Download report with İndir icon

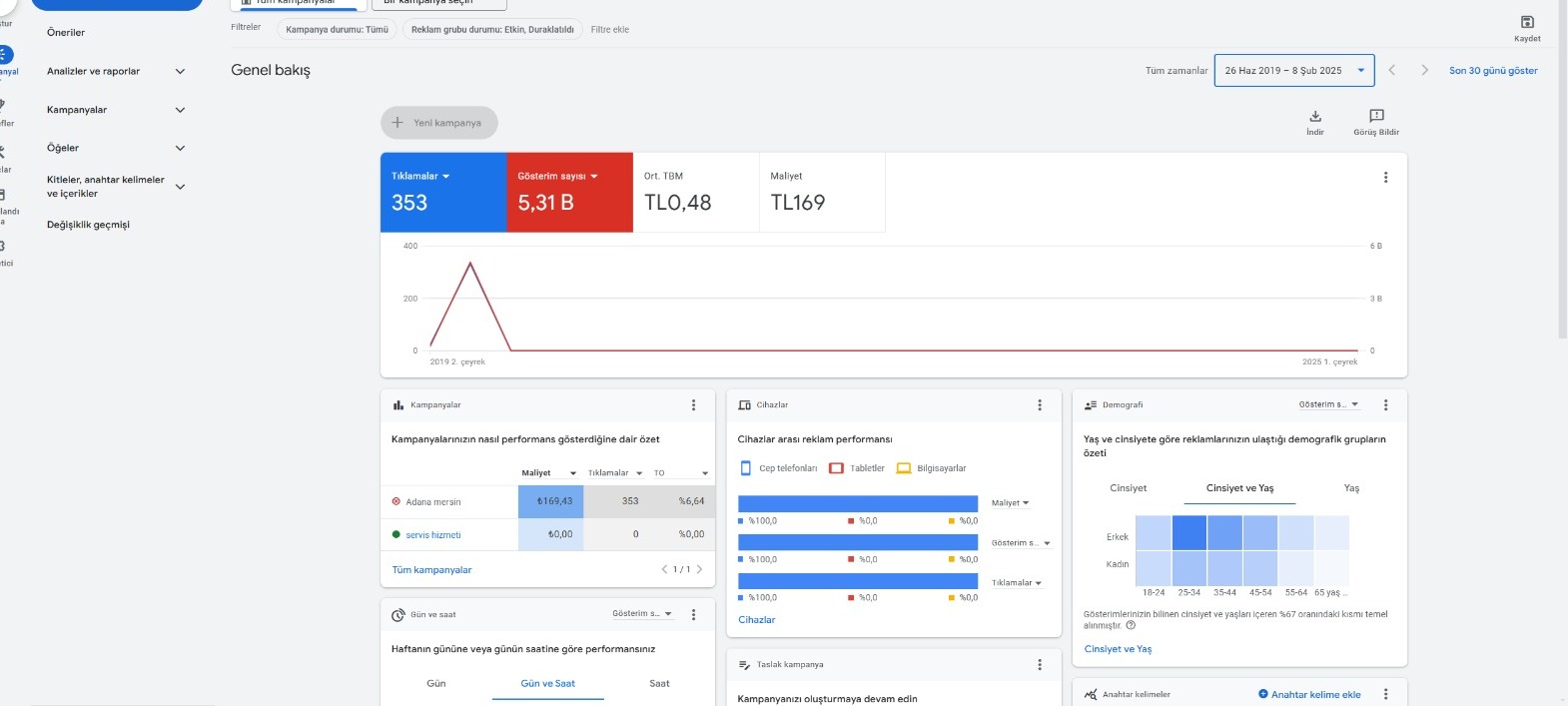pyautogui.click(x=1315, y=116)
